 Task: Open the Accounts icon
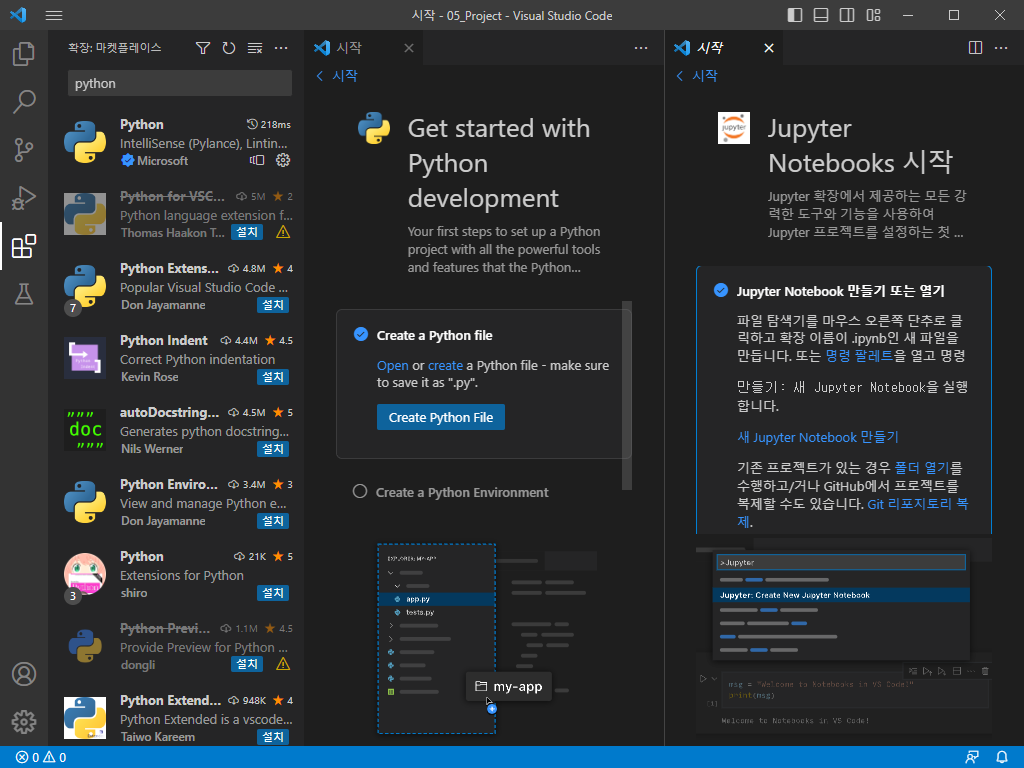point(24,674)
